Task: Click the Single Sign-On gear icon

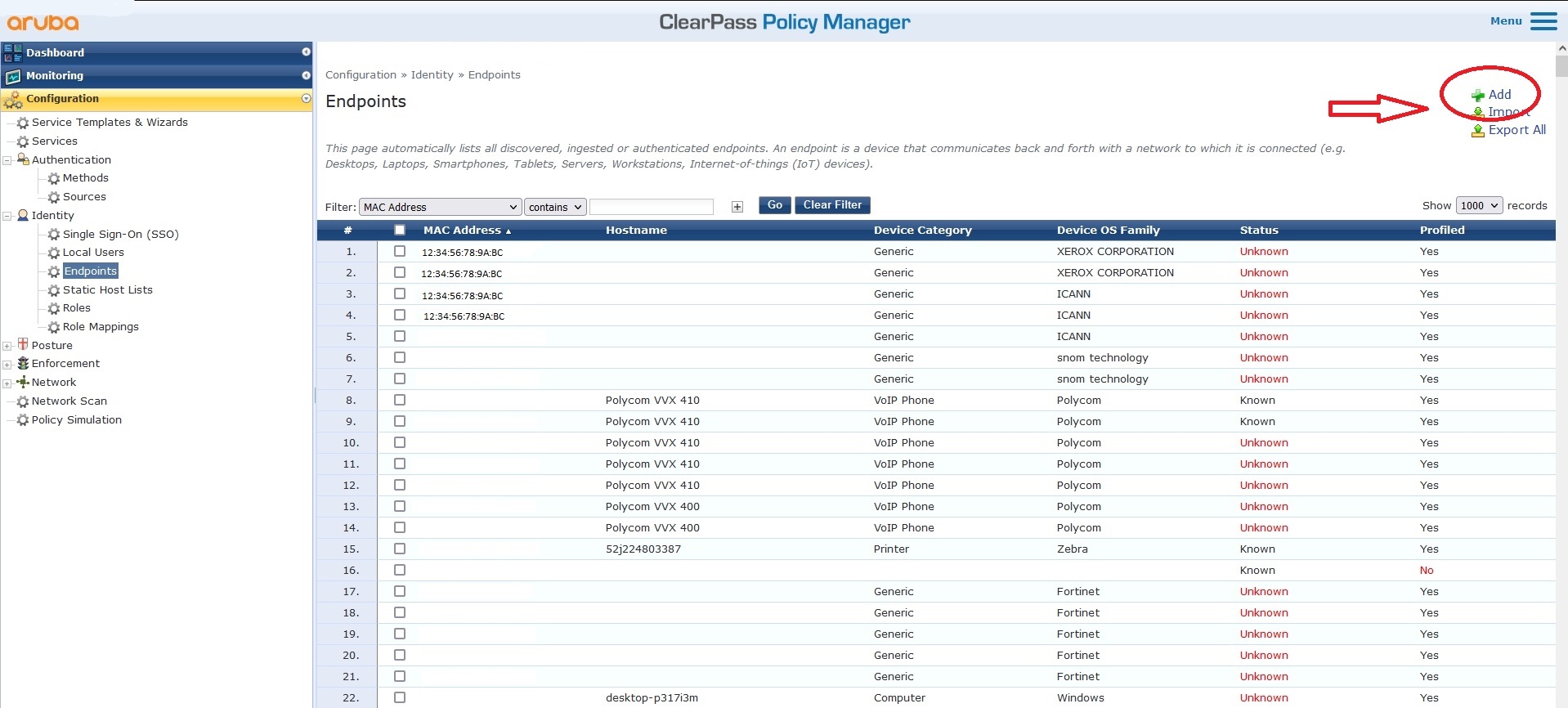Action: (x=54, y=235)
